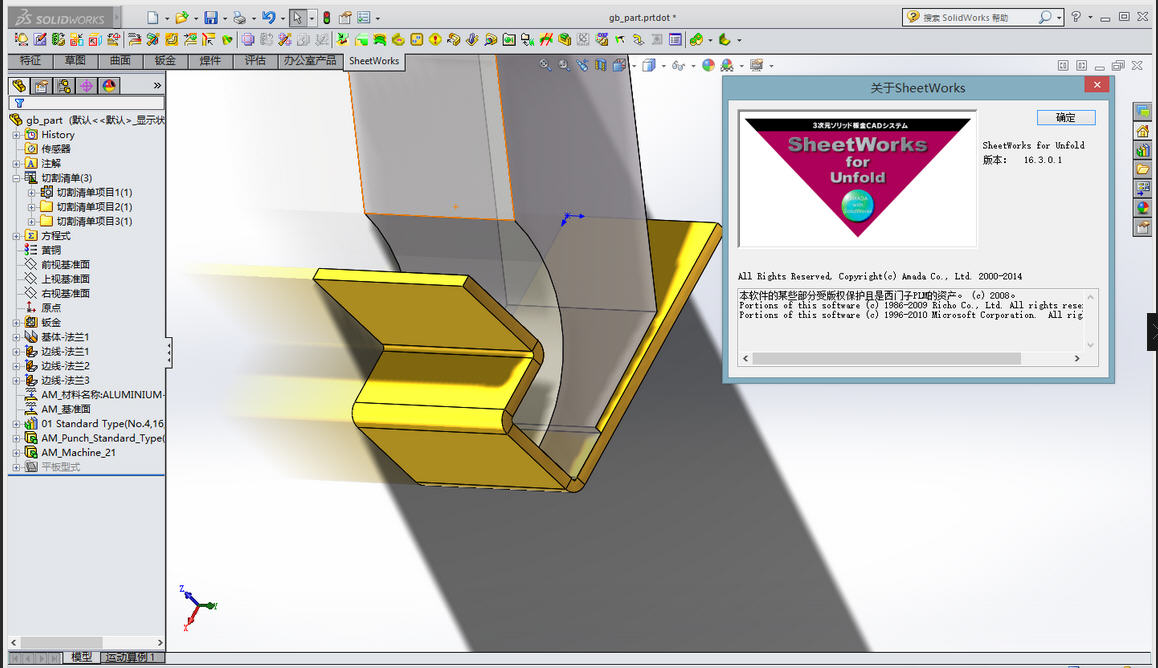Click 确定 in the About SheetWorks dialog
Viewport: 1158px width, 668px height.
[1066, 117]
